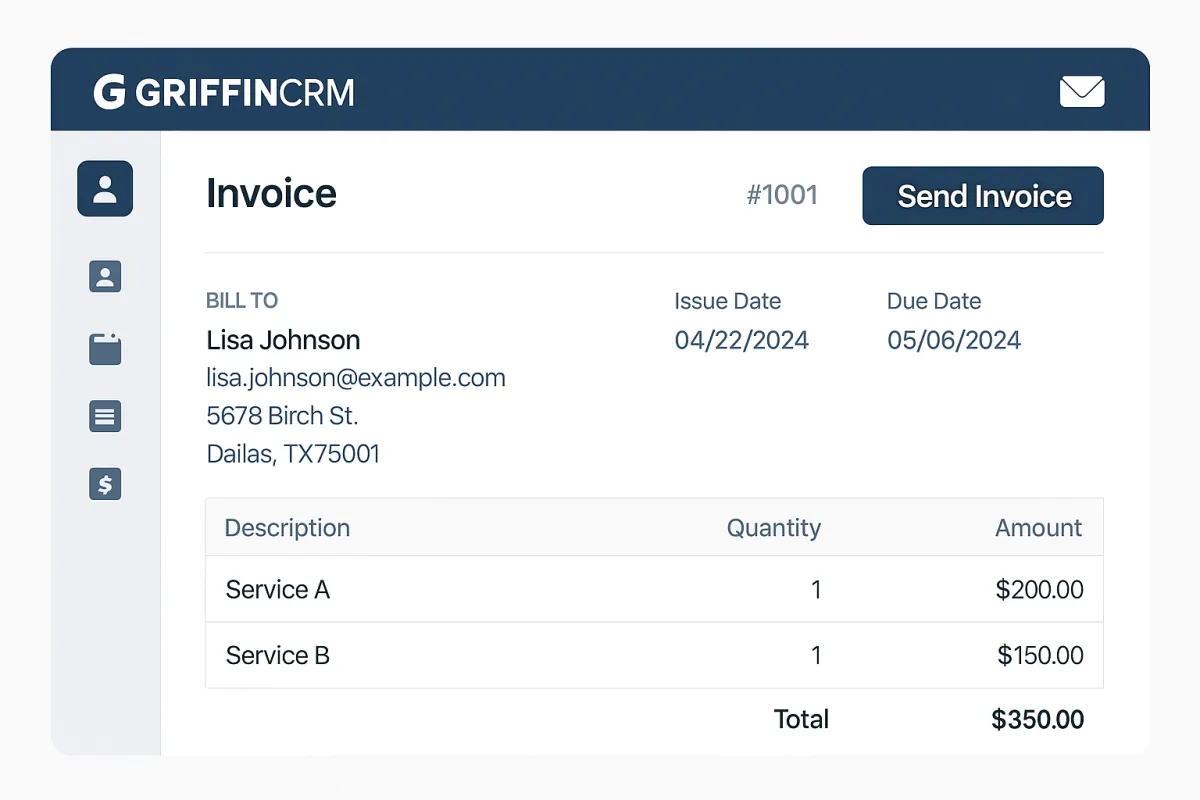Open the contacts card sidebar icon
Image resolution: width=1200 pixels, height=800 pixels.
pyautogui.click(x=105, y=276)
